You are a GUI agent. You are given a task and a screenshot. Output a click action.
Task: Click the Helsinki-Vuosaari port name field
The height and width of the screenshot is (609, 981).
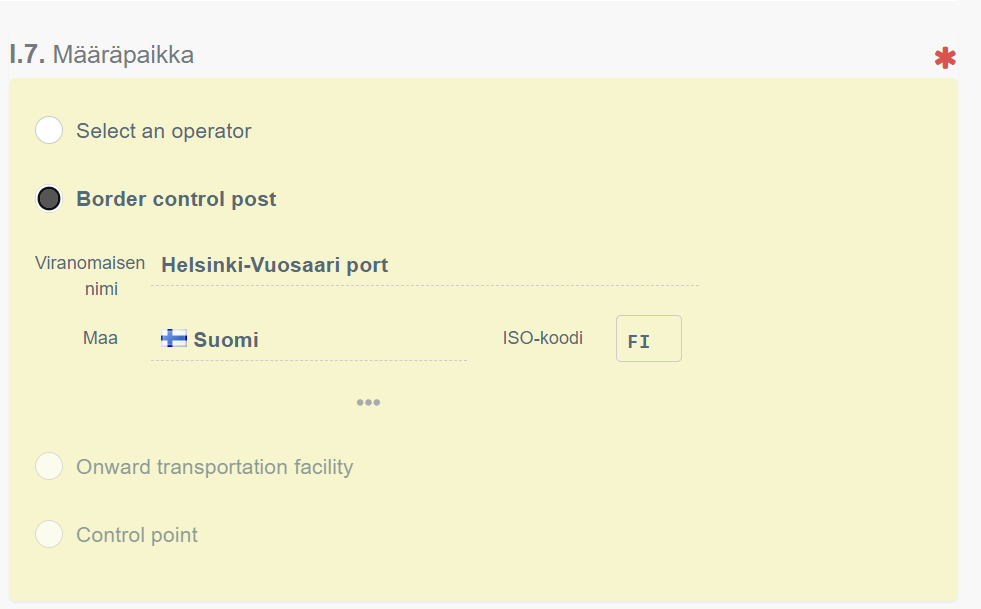point(425,266)
